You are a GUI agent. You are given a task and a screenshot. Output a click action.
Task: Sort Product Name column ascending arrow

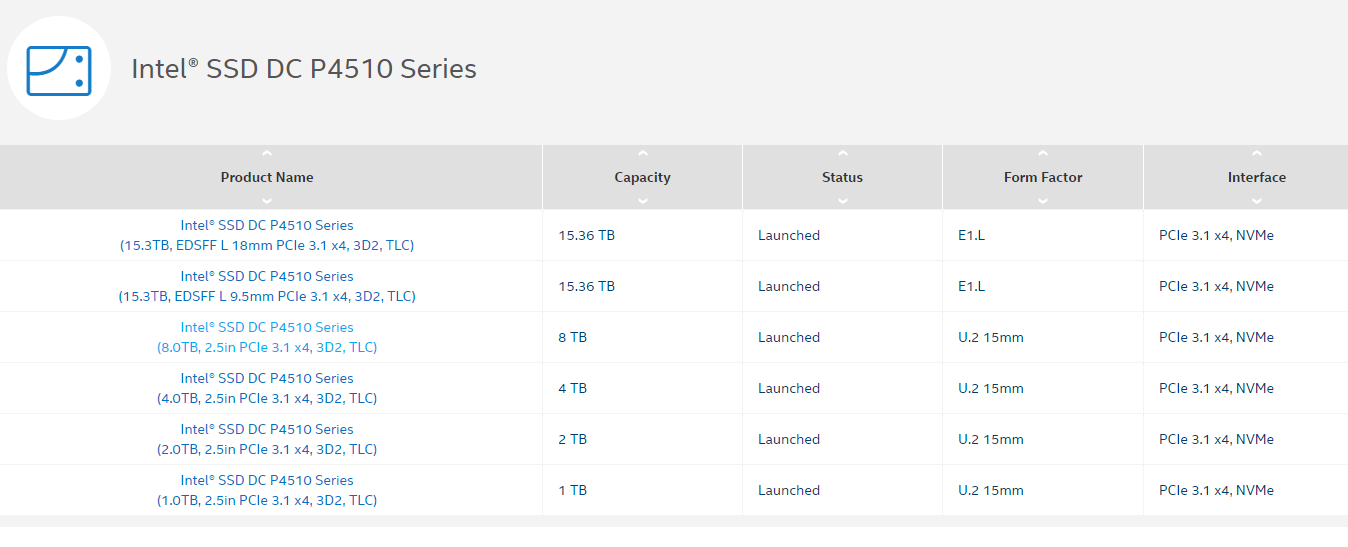(x=266, y=154)
